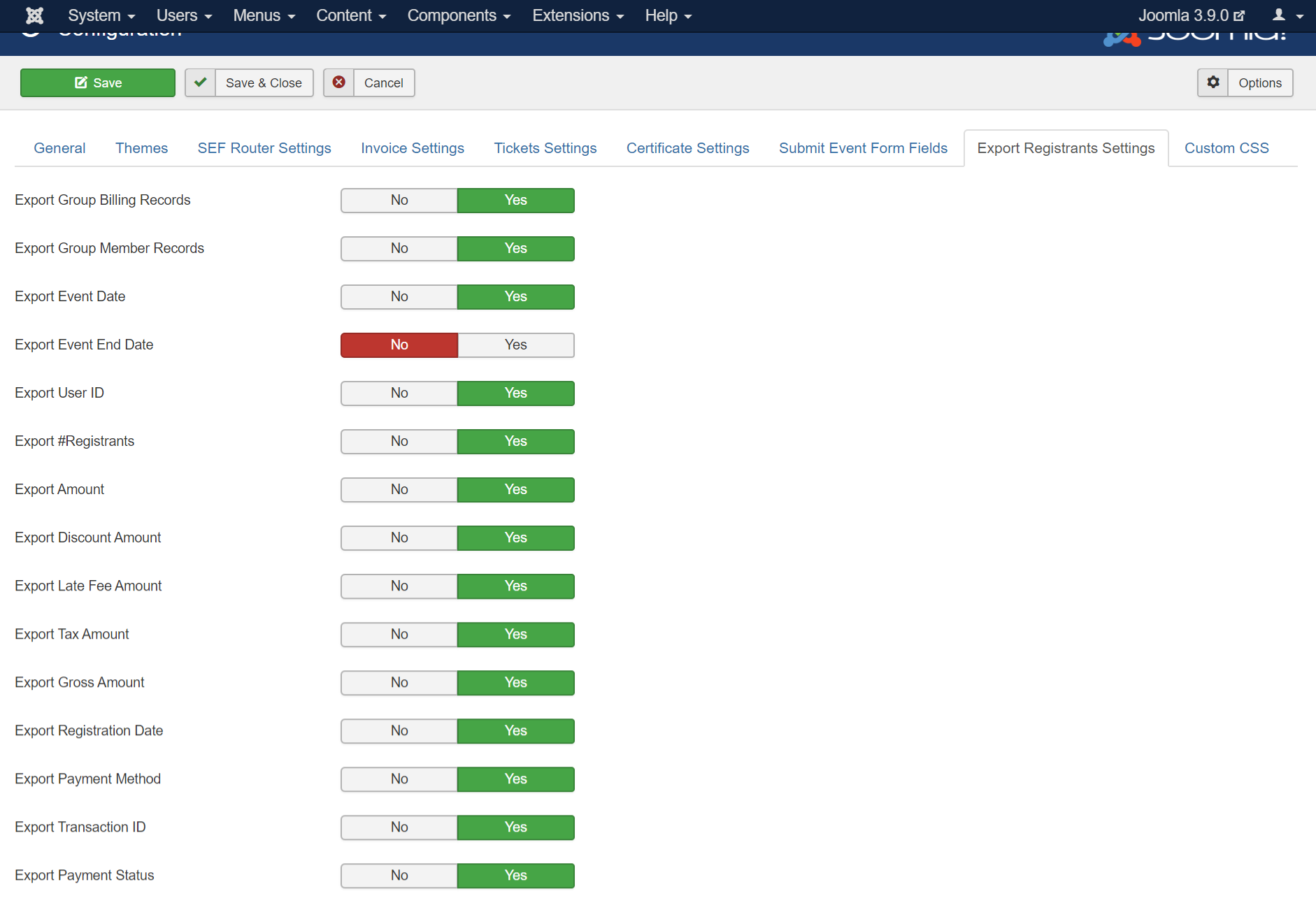Viewport: 1316px width, 903px height.
Task: Set Export Event Date to No
Action: point(399,297)
